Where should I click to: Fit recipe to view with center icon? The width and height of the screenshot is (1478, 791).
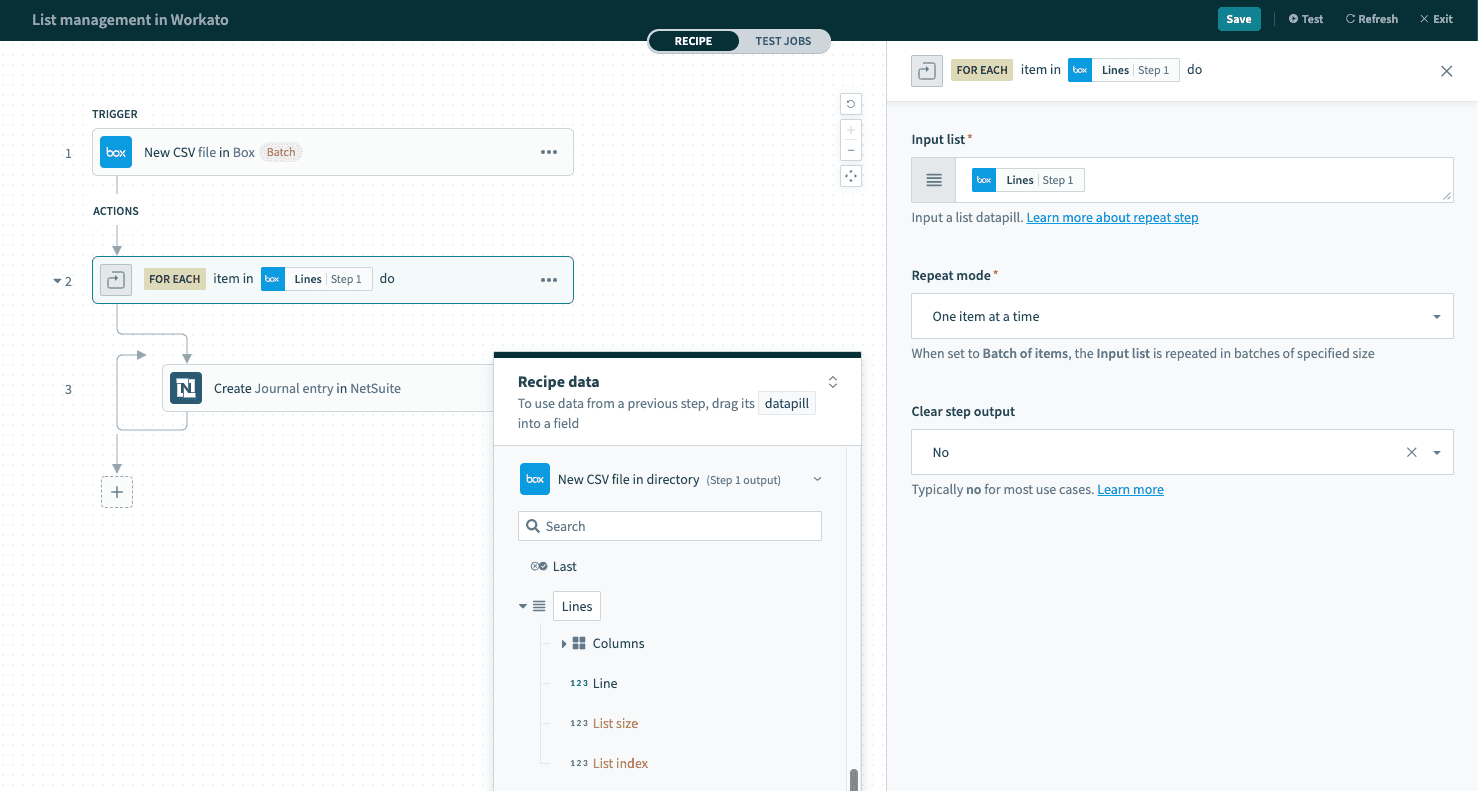pos(851,176)
